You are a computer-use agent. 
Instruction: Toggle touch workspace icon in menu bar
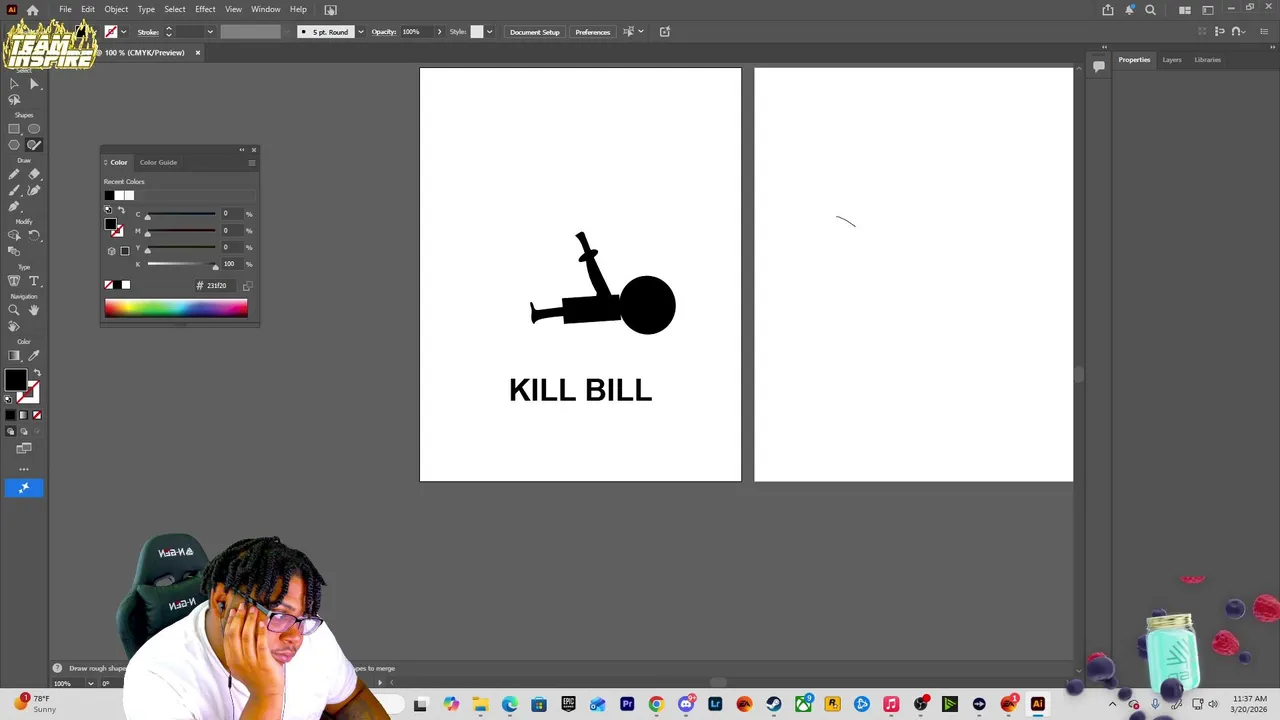click(x=331, y=10)
